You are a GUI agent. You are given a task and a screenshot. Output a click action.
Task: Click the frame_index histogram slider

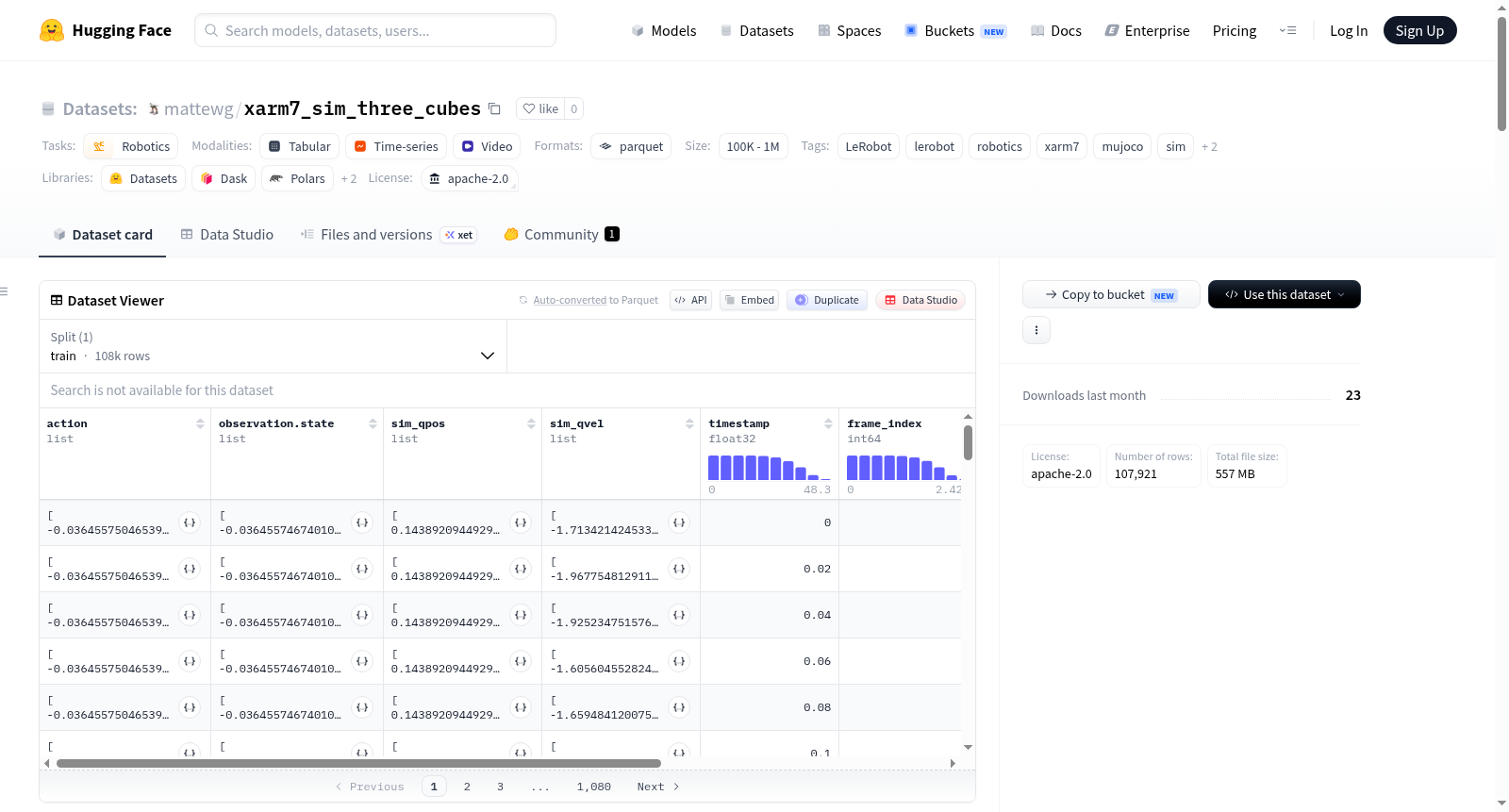(904, 468)
